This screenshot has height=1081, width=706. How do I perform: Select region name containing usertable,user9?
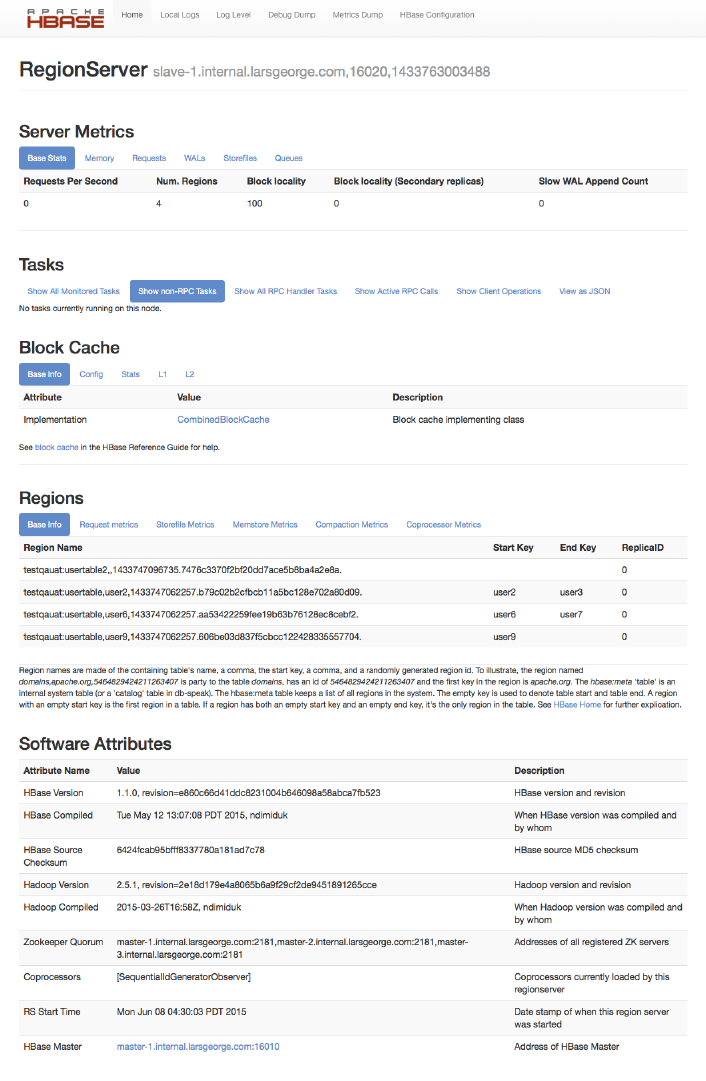[x=192, y=636]
